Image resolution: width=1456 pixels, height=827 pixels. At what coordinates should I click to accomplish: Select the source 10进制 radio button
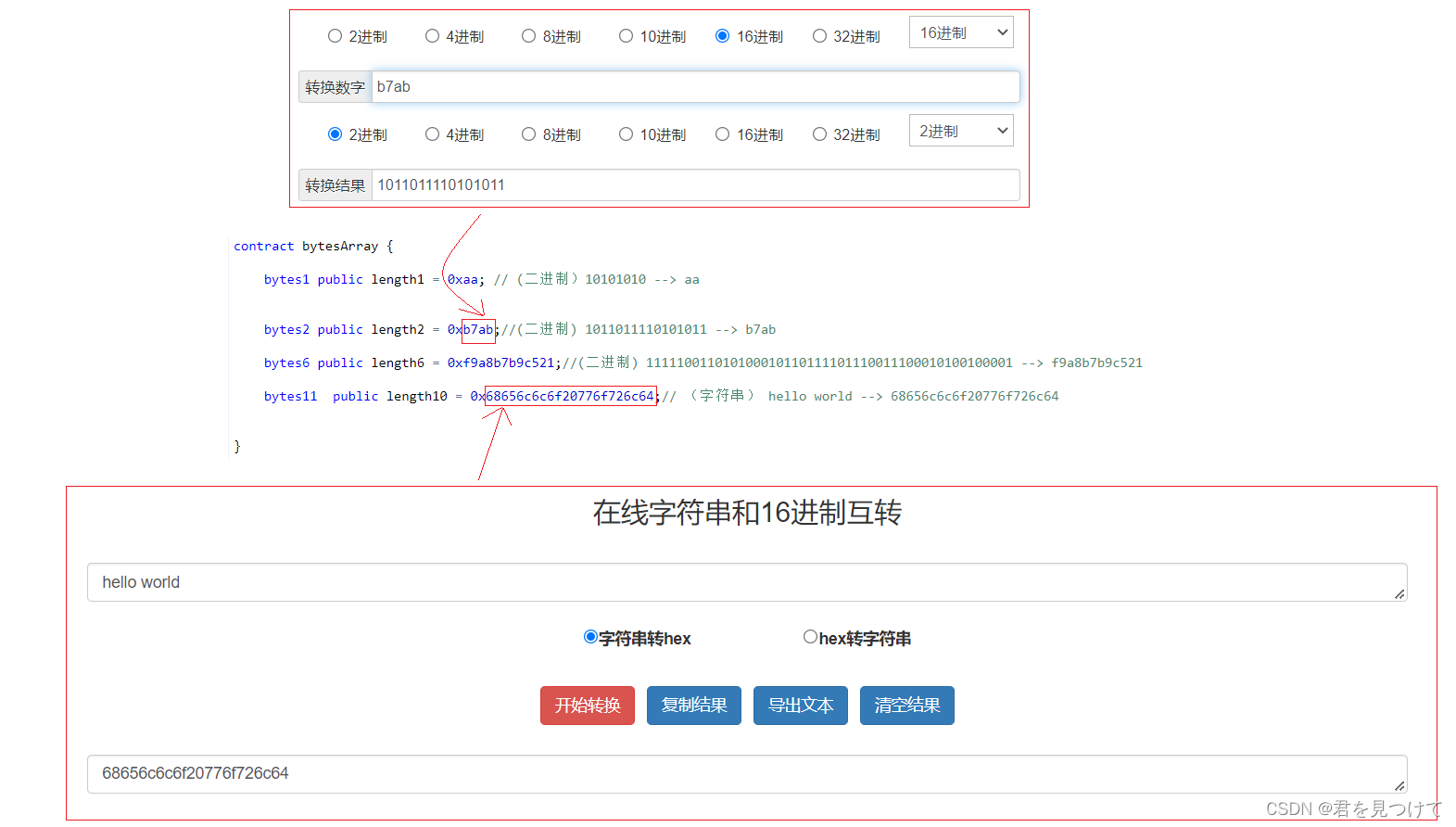click(x=626, y=36)
